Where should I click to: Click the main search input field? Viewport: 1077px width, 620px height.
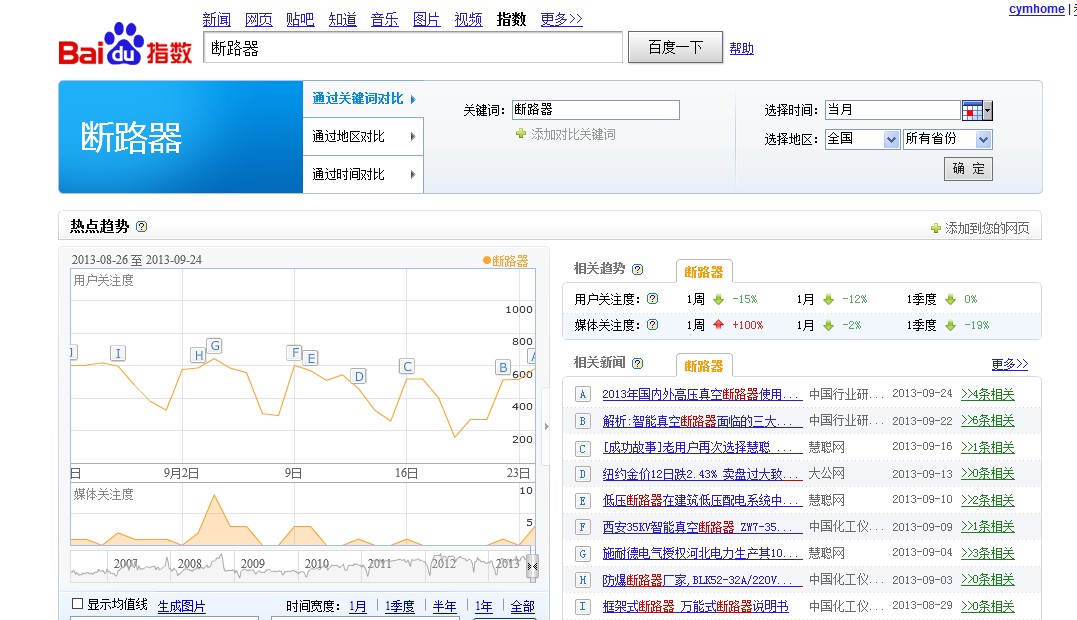[413, 48]
